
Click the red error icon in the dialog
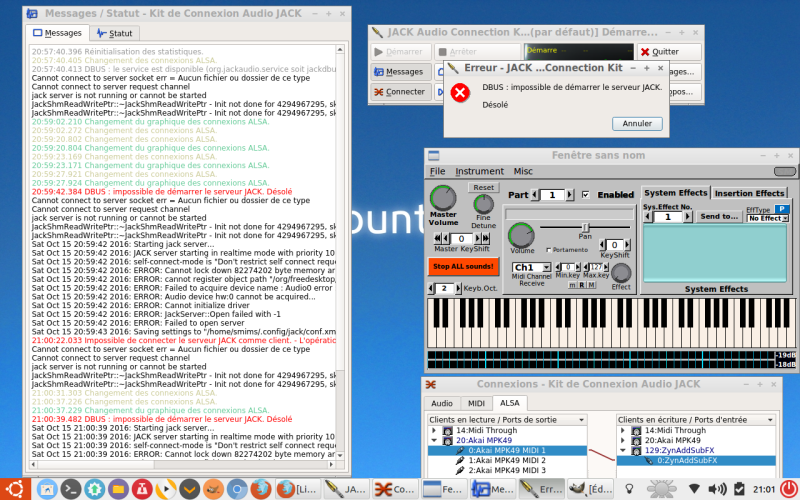(x=460, y=93)
